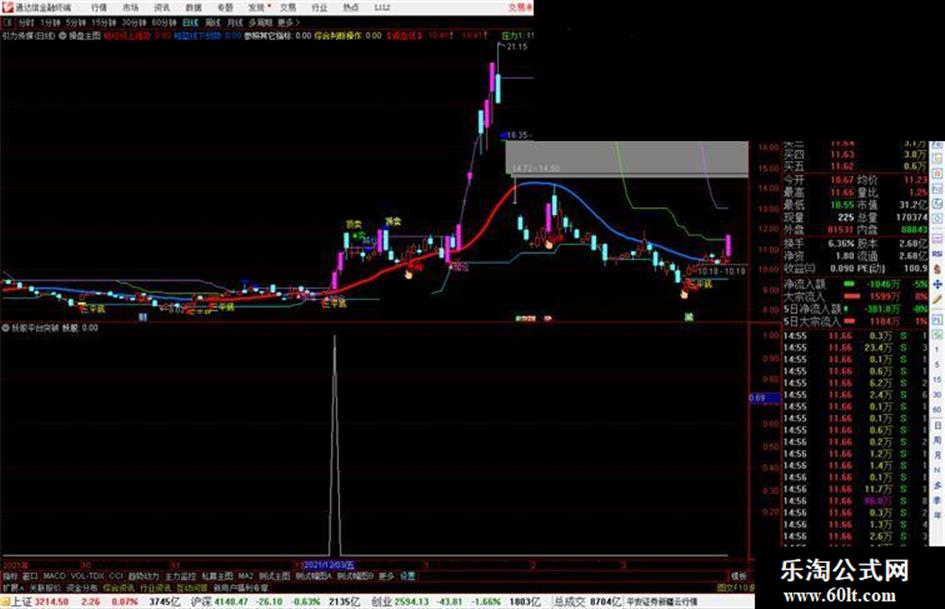Image resolution: width=945 pixels, height=609 pixels.
Task: Open the 行情 menu
Action: click(99, 8)
